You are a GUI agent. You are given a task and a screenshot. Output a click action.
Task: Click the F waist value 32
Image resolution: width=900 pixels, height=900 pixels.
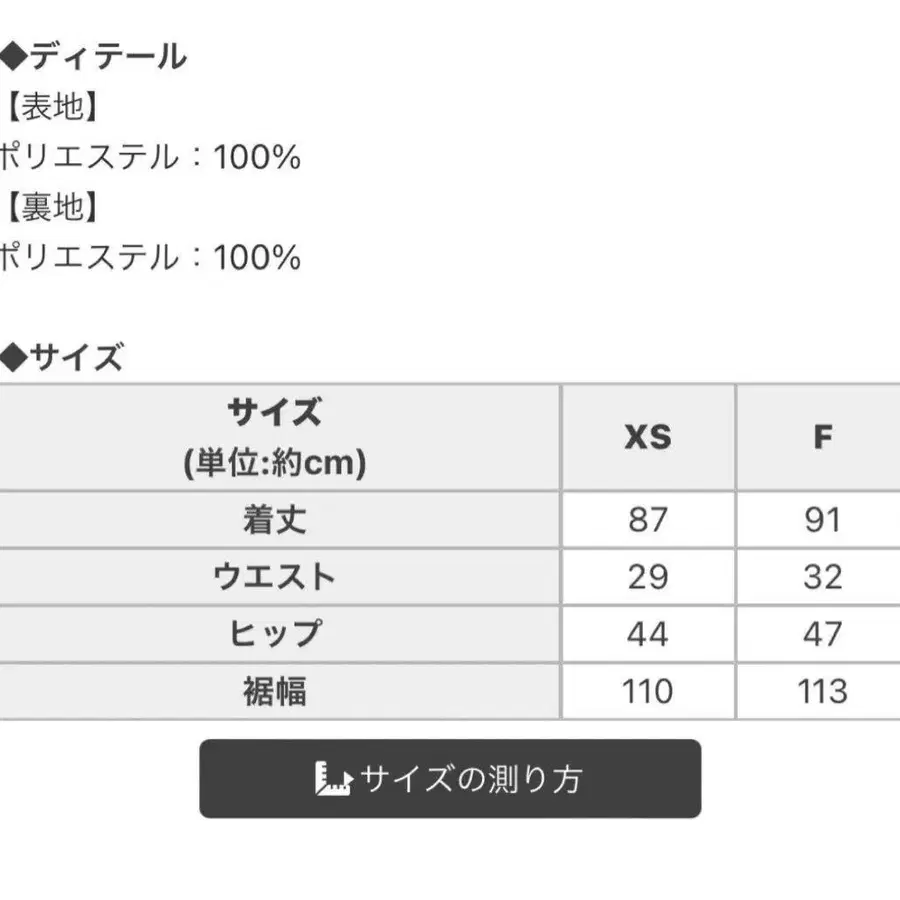(823, 577)
